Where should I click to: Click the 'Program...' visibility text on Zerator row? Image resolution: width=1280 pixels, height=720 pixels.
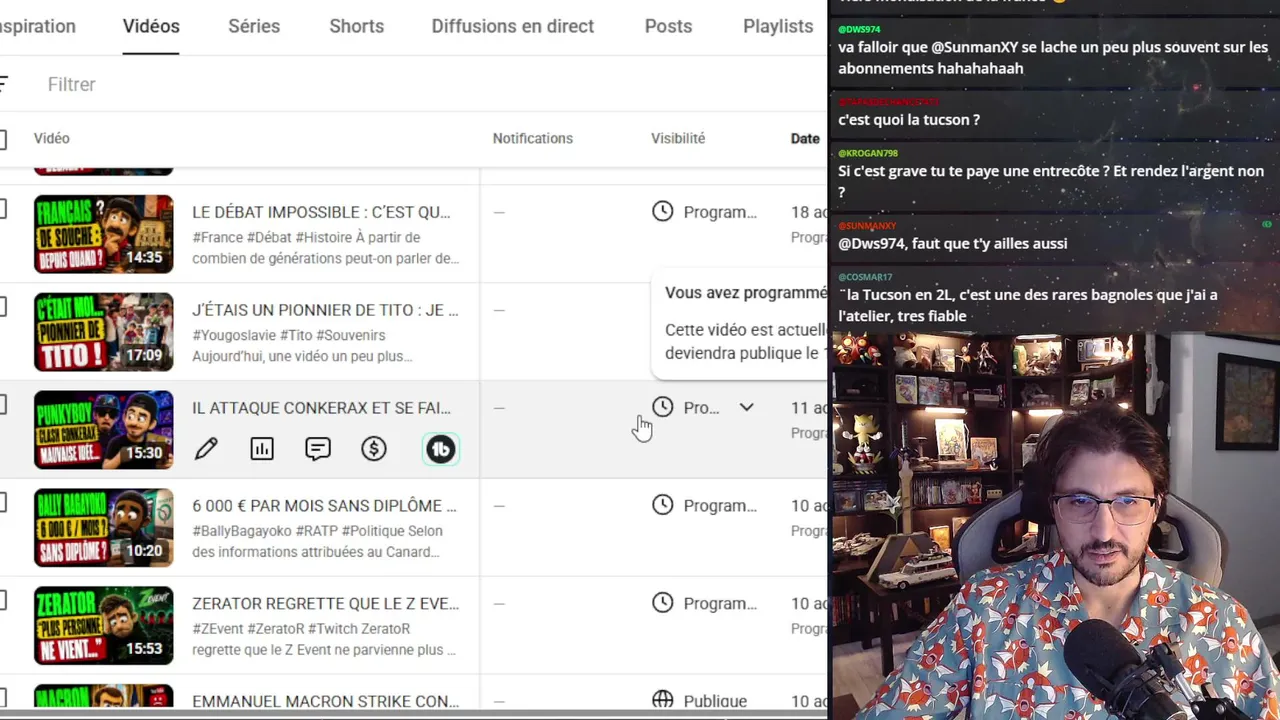click(720, 604)
